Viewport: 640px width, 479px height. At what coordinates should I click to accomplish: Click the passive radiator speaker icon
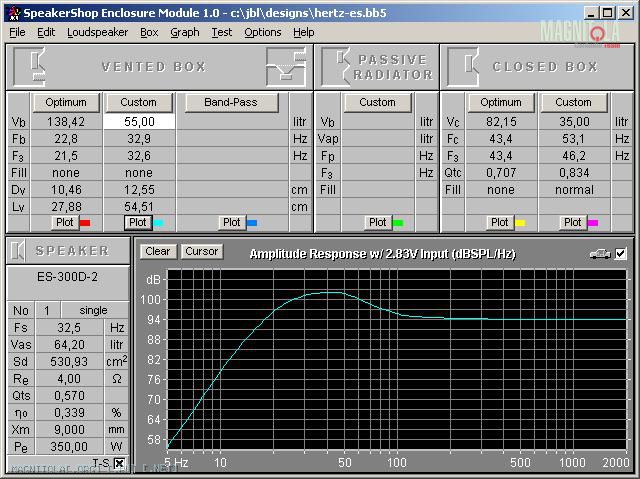tap(336, 67)
